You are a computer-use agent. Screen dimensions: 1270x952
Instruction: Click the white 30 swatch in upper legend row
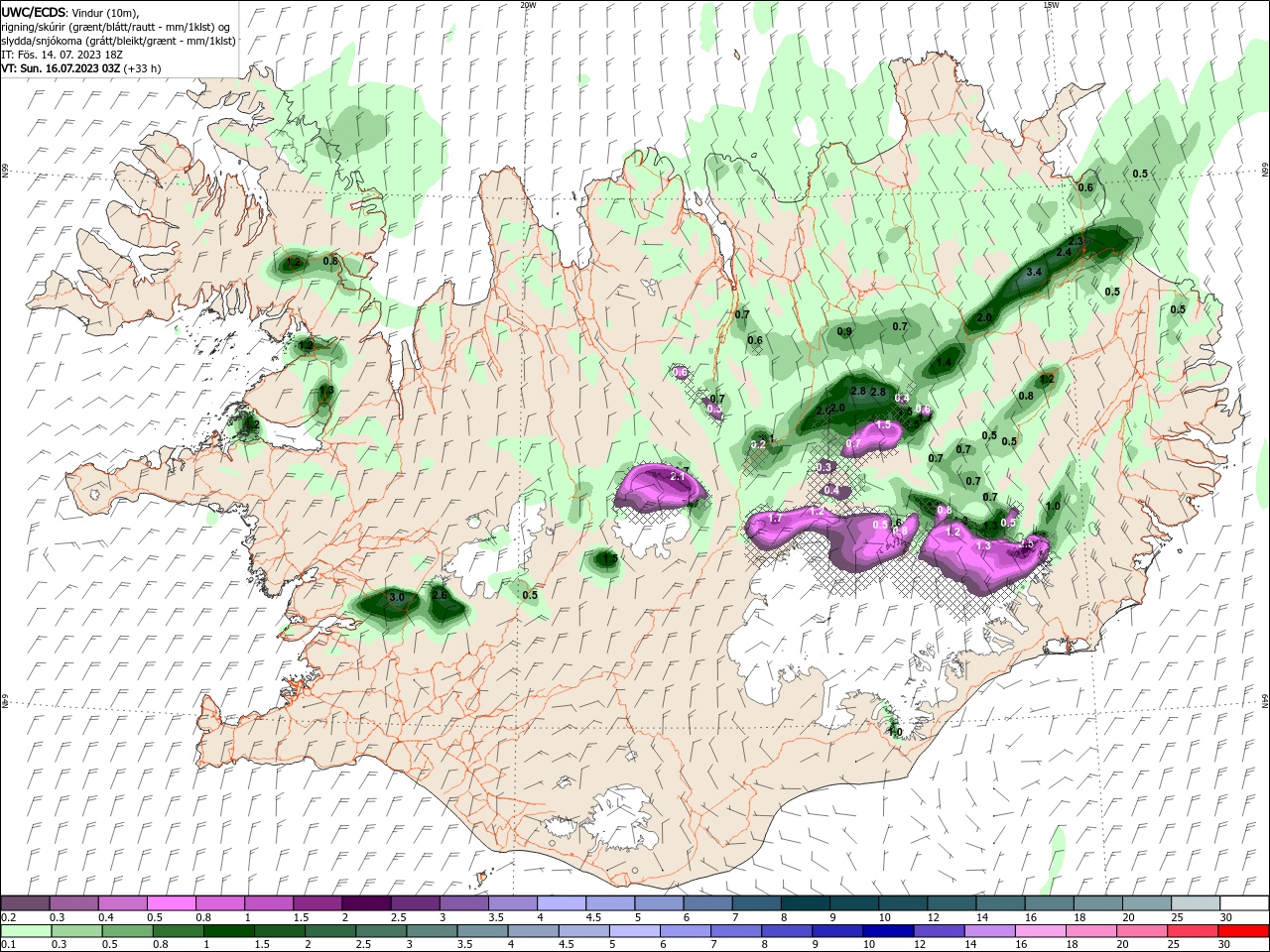[1242, 903]
